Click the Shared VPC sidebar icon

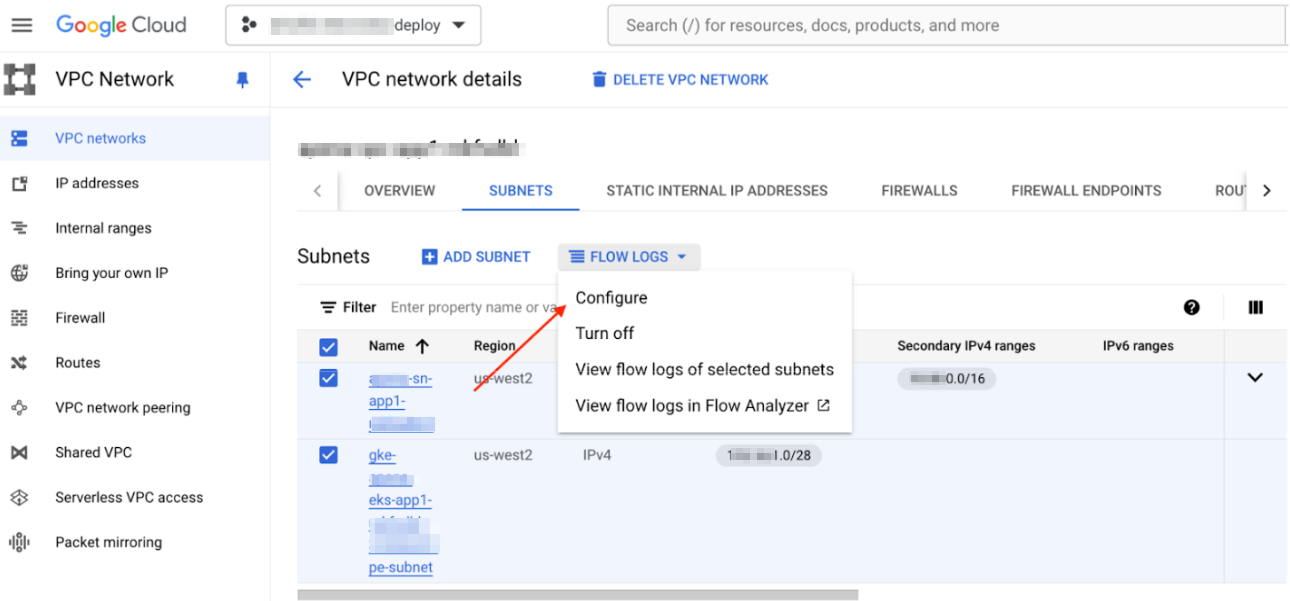[19, 453]
